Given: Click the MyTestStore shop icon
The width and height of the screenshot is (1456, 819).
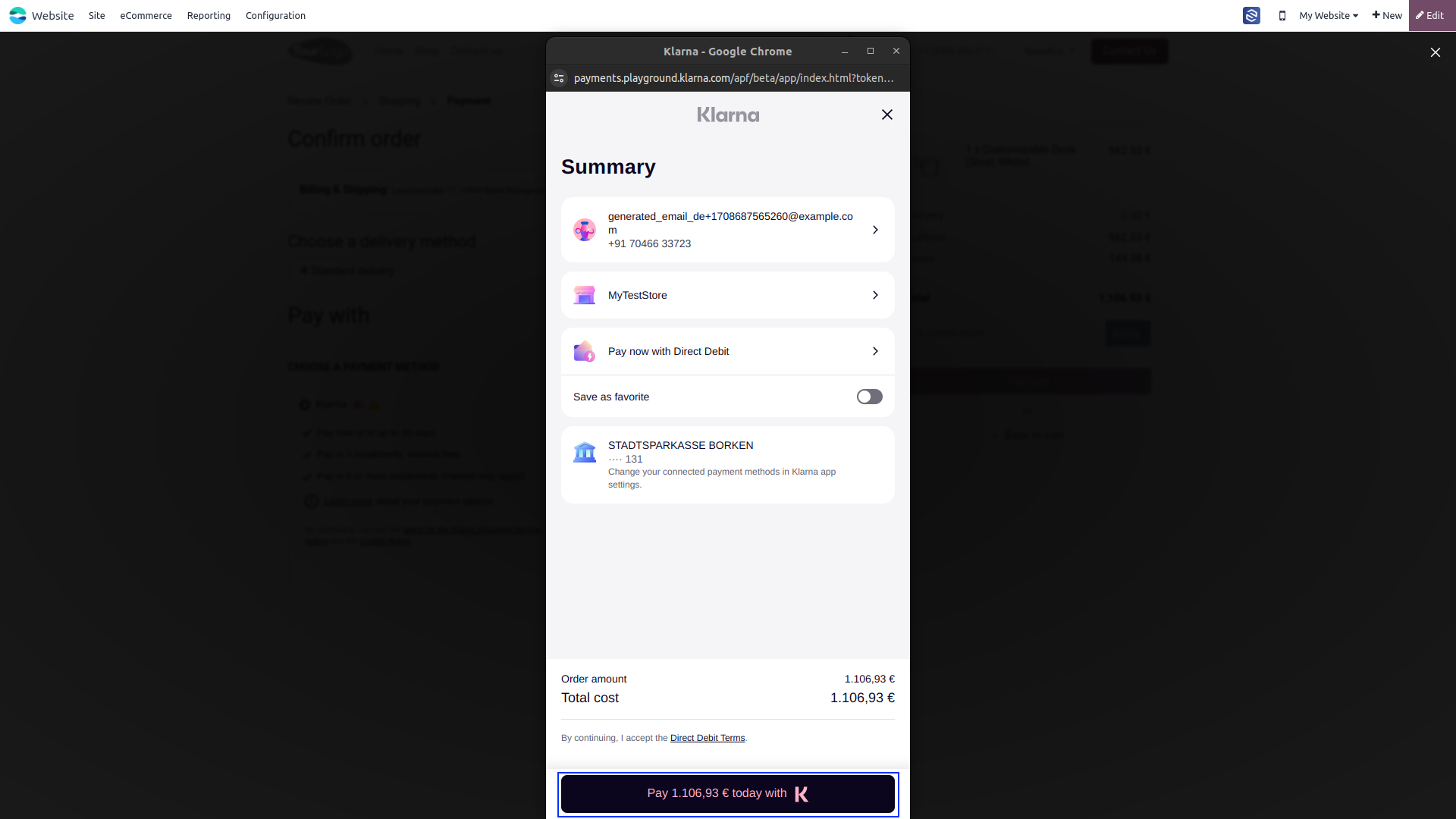Looking at the screenshot, I should [585, 295].
